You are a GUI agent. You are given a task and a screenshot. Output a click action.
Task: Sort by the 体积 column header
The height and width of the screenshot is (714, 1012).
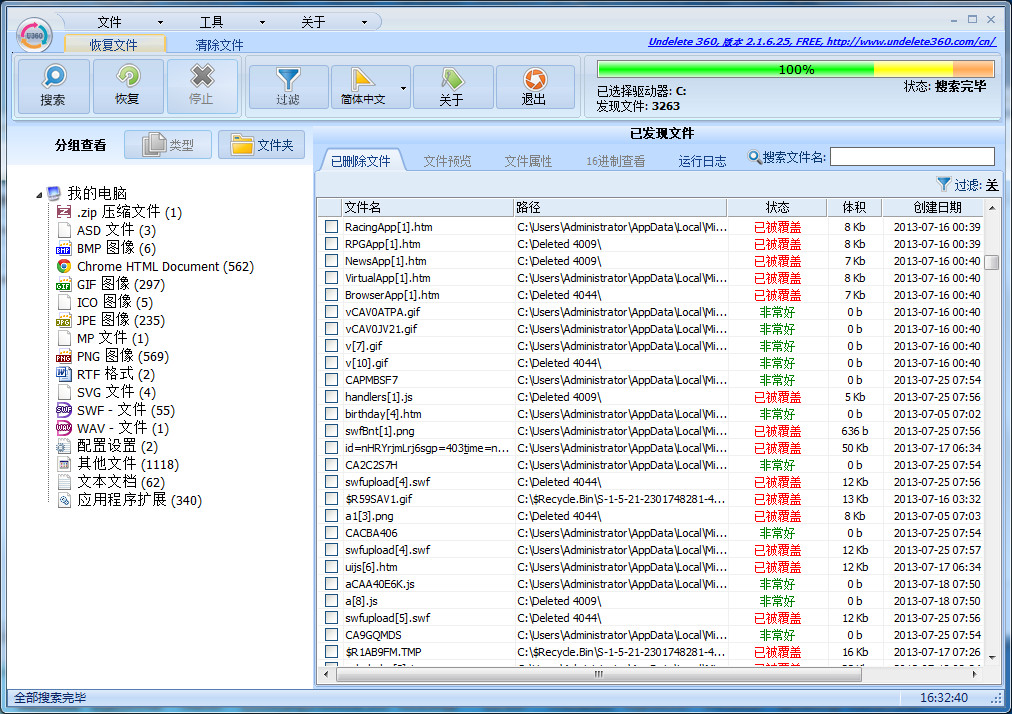coord(855,207)
